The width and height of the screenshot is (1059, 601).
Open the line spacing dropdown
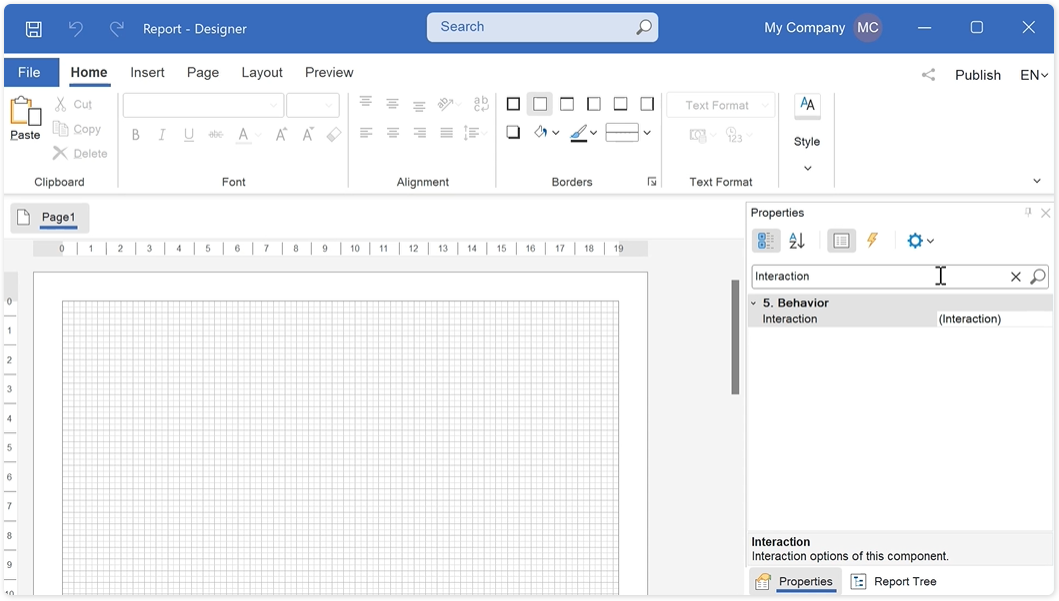[475, 133]
